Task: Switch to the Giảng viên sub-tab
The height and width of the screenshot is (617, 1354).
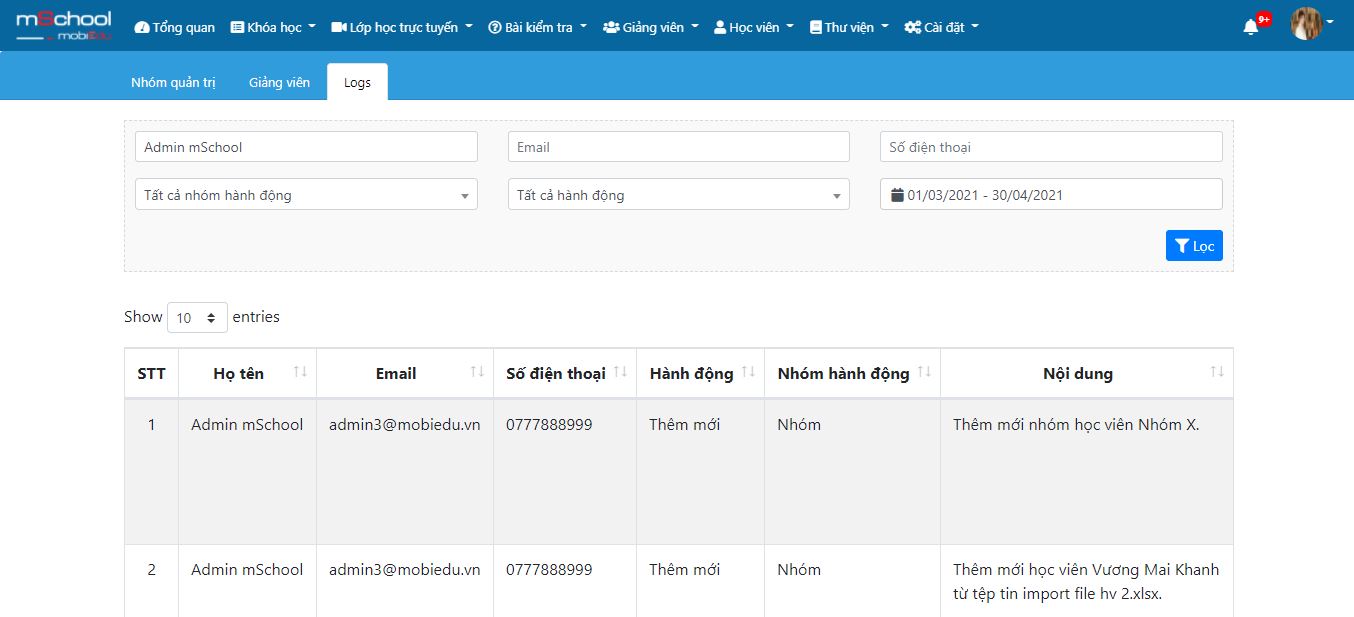Action: pos(279,82)
